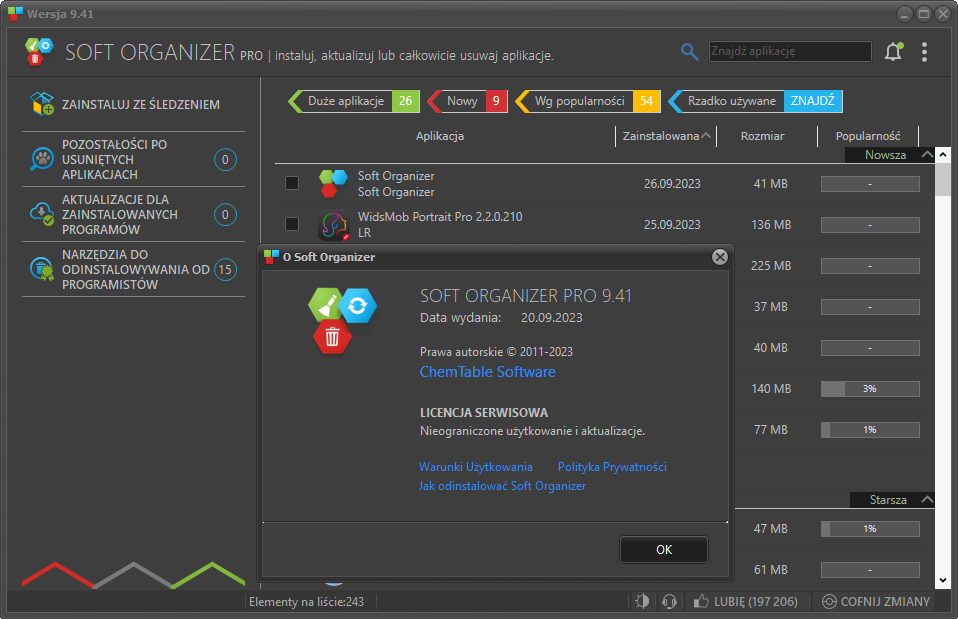Open Jak odinstalować Soft Organizer link

502,486
